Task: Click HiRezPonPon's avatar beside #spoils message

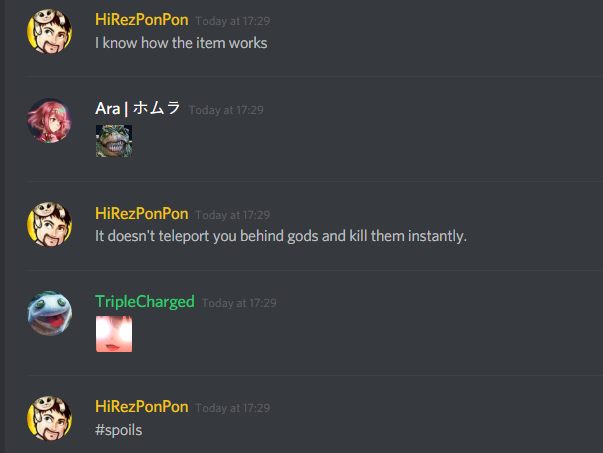Action: pyautogui.click(x=49, y=418)
